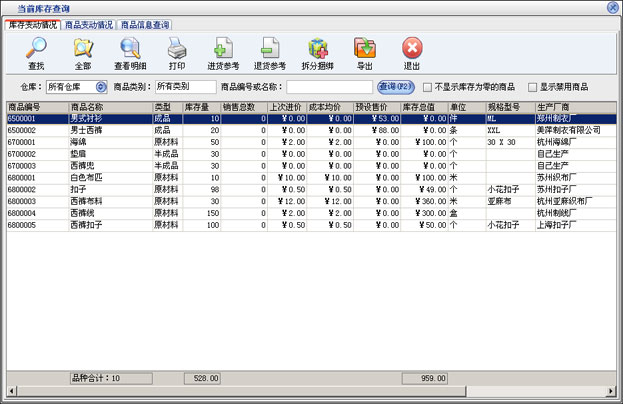The height and width of the screenshot is (404, 623).
Task: Enable 不显示库存为零的商品 checkbox
Action: coord(429,88)
